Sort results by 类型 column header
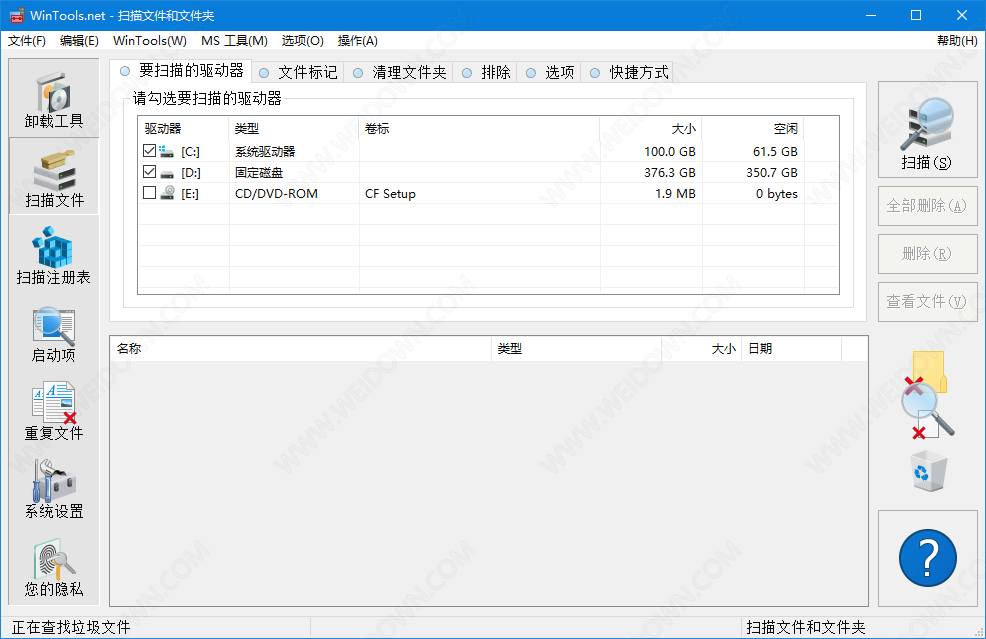986x639 pixels. pyautogui.click(x=576, y=348)
